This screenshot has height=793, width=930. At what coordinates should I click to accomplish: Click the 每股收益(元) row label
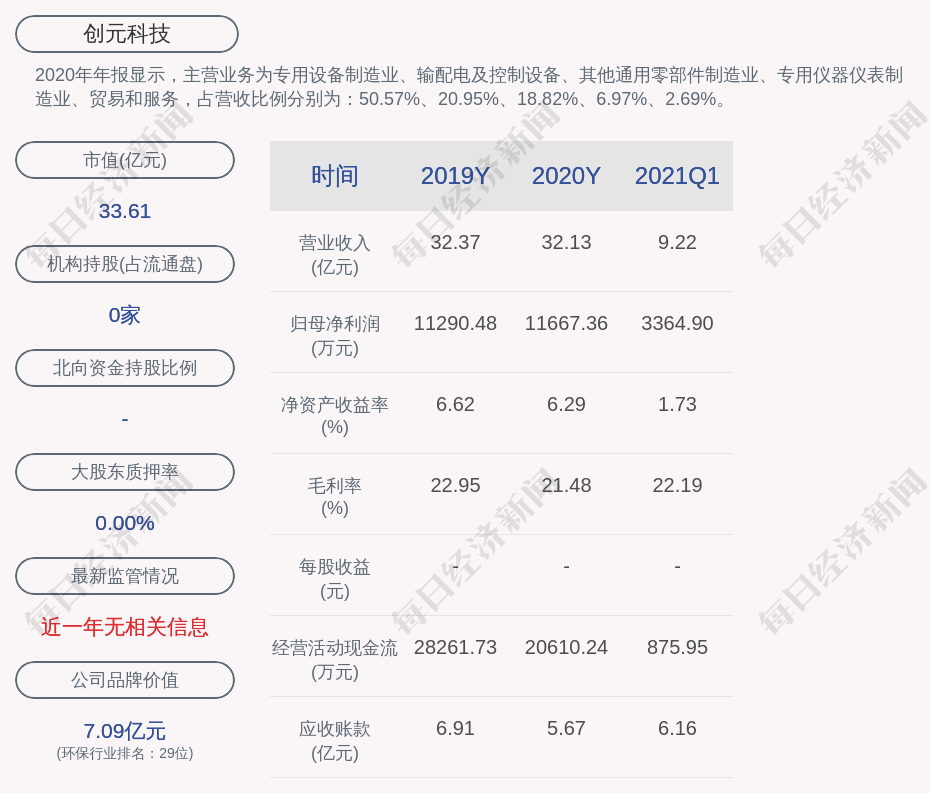335,579
